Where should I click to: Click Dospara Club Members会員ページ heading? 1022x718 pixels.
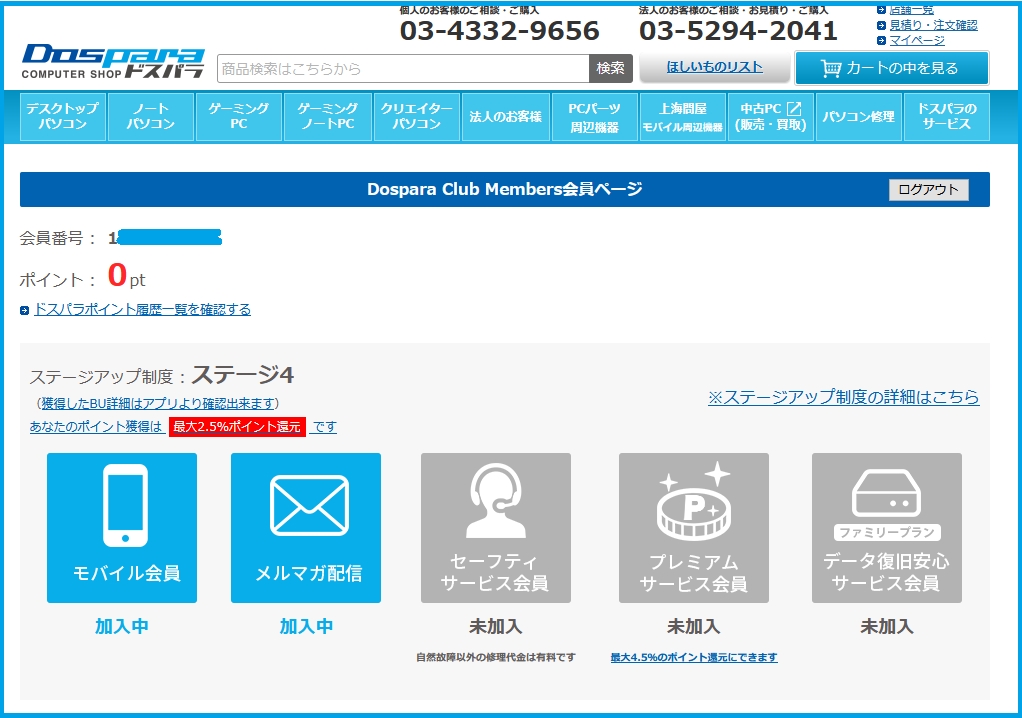pos(504,190)
